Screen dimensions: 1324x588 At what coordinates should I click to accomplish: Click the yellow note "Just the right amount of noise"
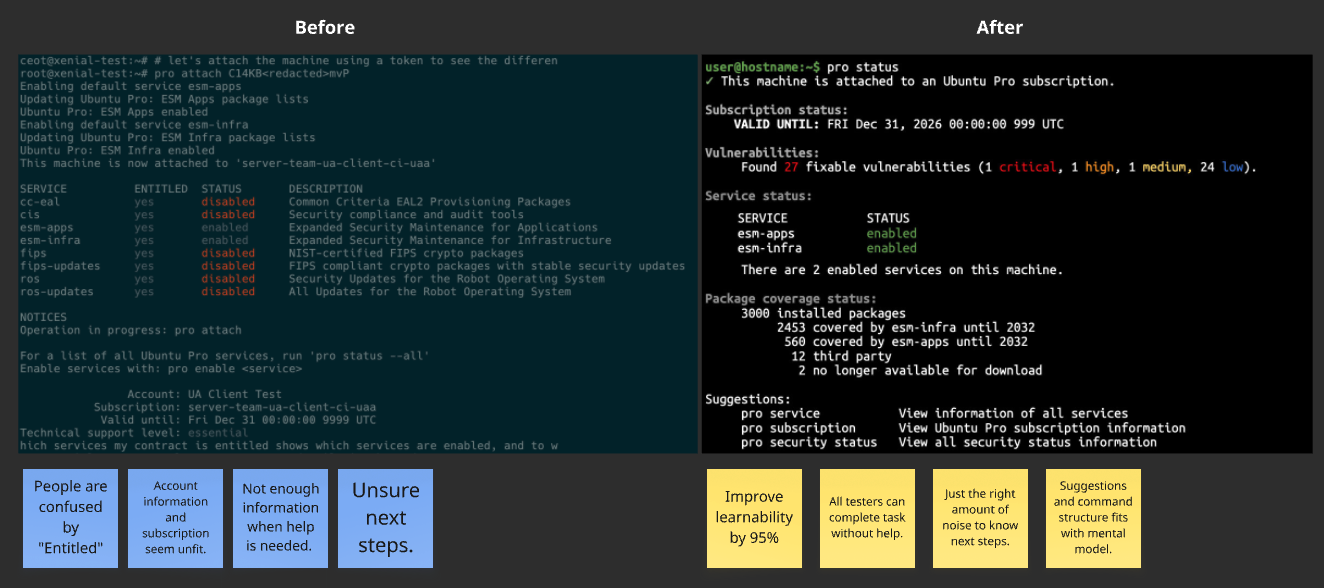coord(980,517)
